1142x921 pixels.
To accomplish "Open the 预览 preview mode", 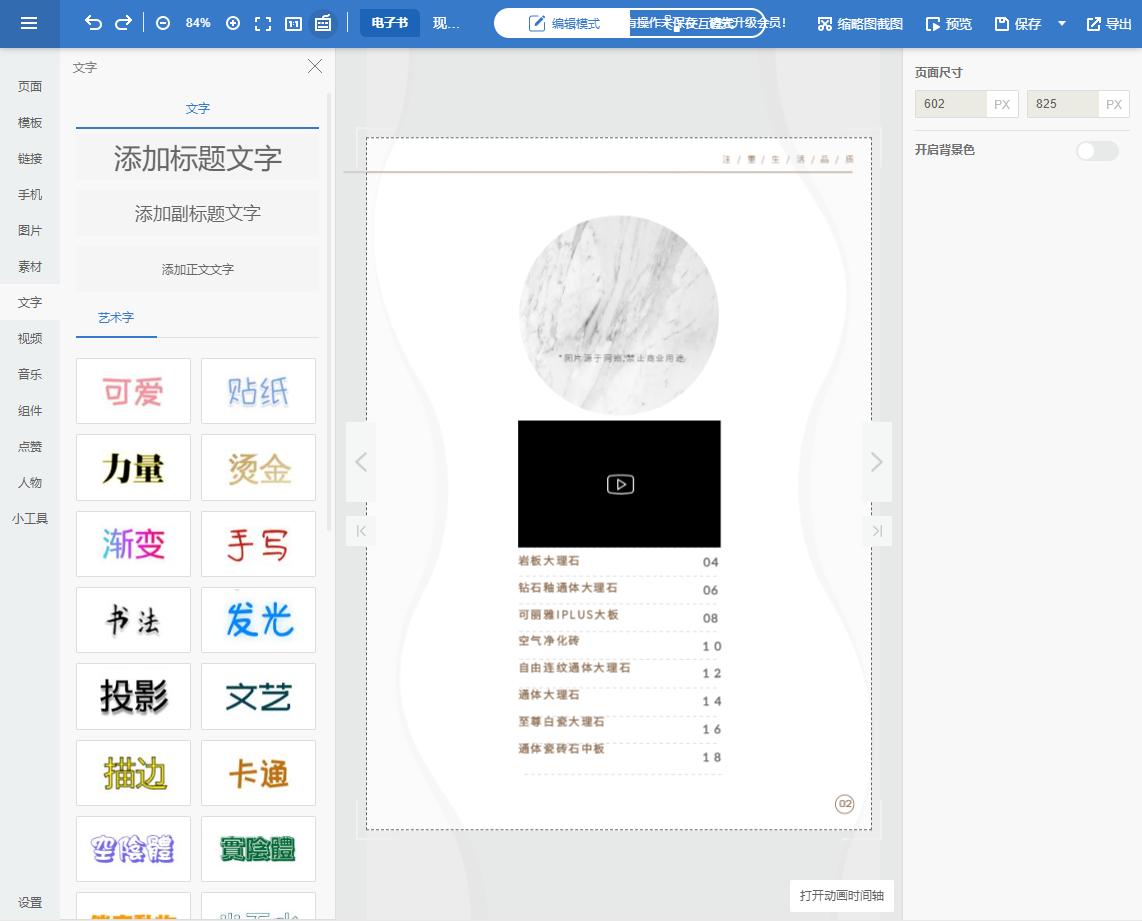I will [x=947, y=23].
